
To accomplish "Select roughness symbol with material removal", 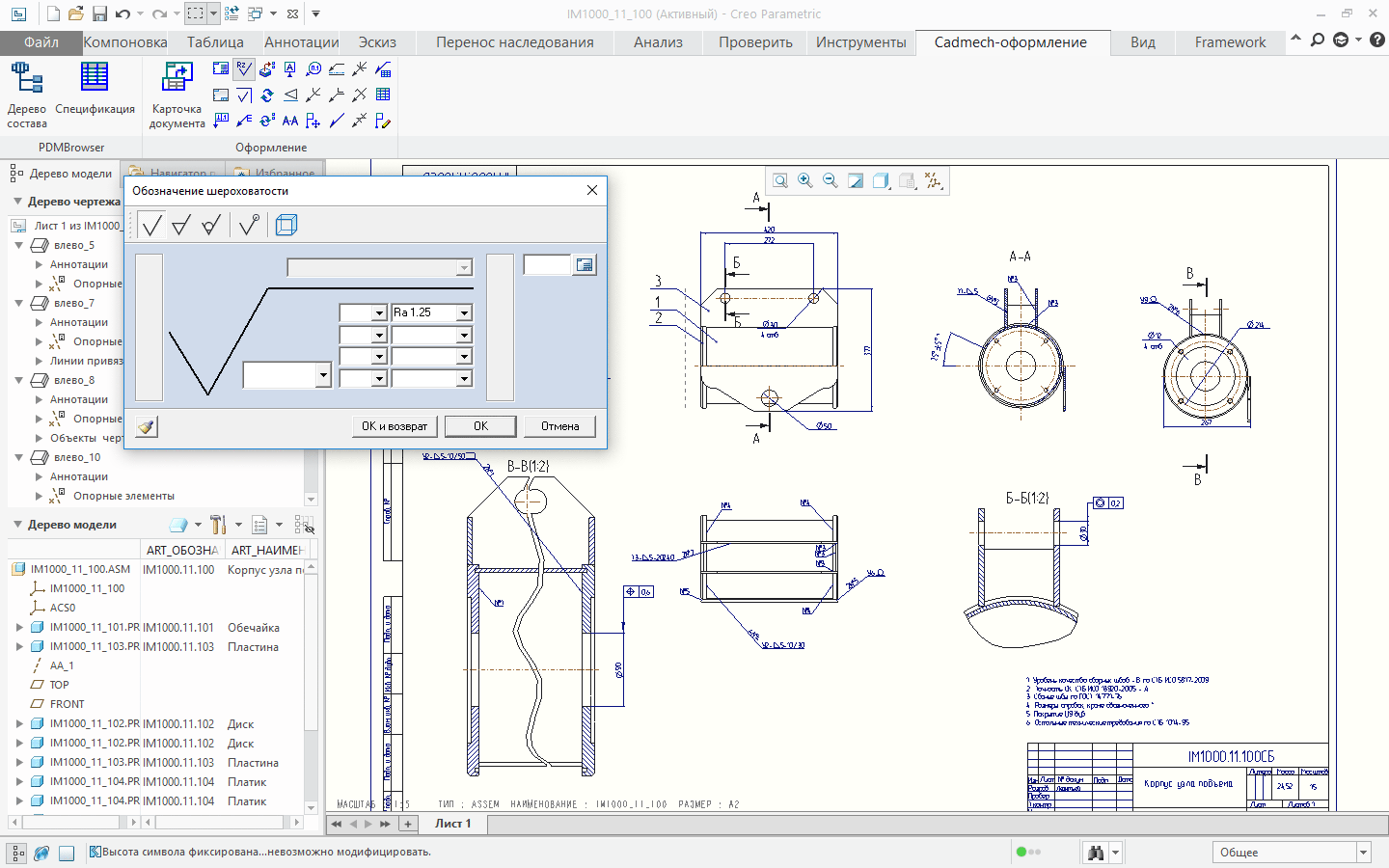I will pos(181,226).
